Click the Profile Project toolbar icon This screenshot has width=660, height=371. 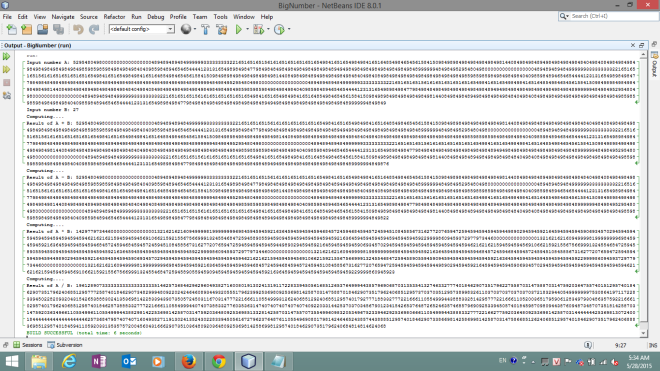pos(279,29)
